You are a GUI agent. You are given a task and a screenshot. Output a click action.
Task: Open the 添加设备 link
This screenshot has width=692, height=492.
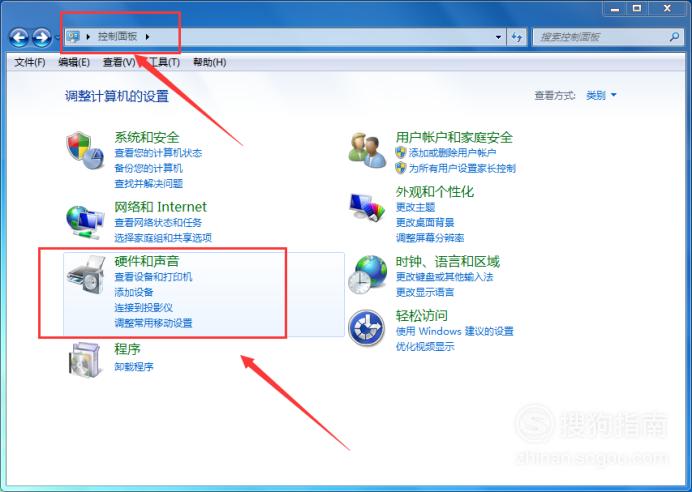[134, 292]
